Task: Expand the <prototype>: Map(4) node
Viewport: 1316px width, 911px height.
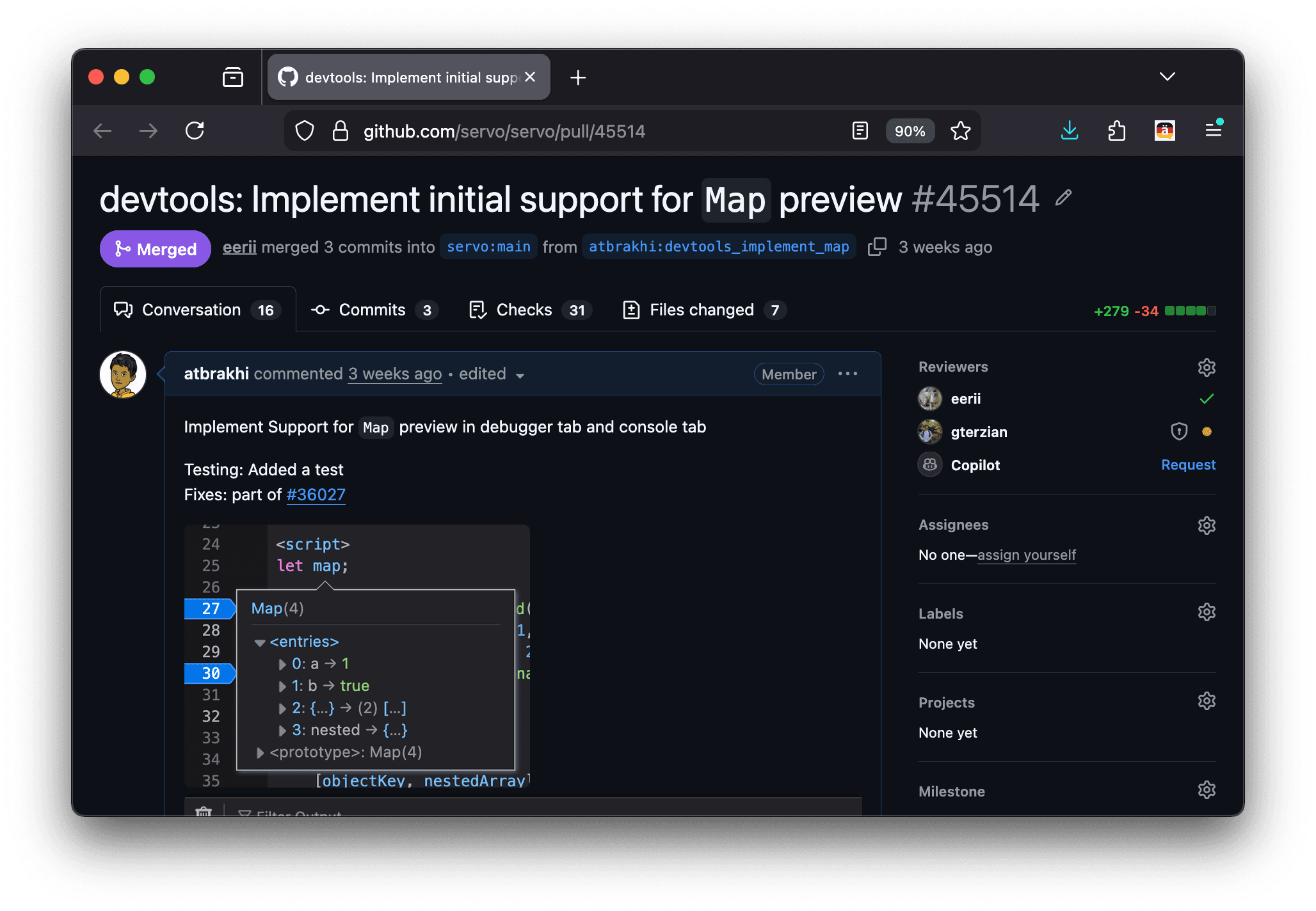Action: tap(260, 753)
